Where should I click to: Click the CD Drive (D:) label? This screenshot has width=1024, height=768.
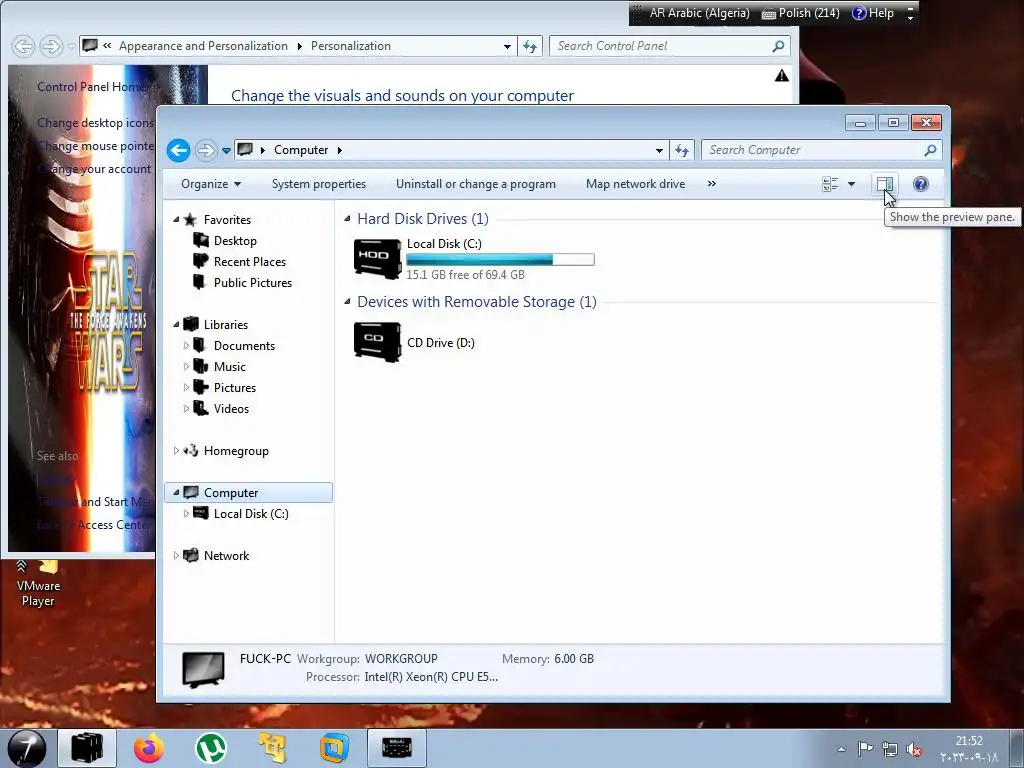point(441,343)
